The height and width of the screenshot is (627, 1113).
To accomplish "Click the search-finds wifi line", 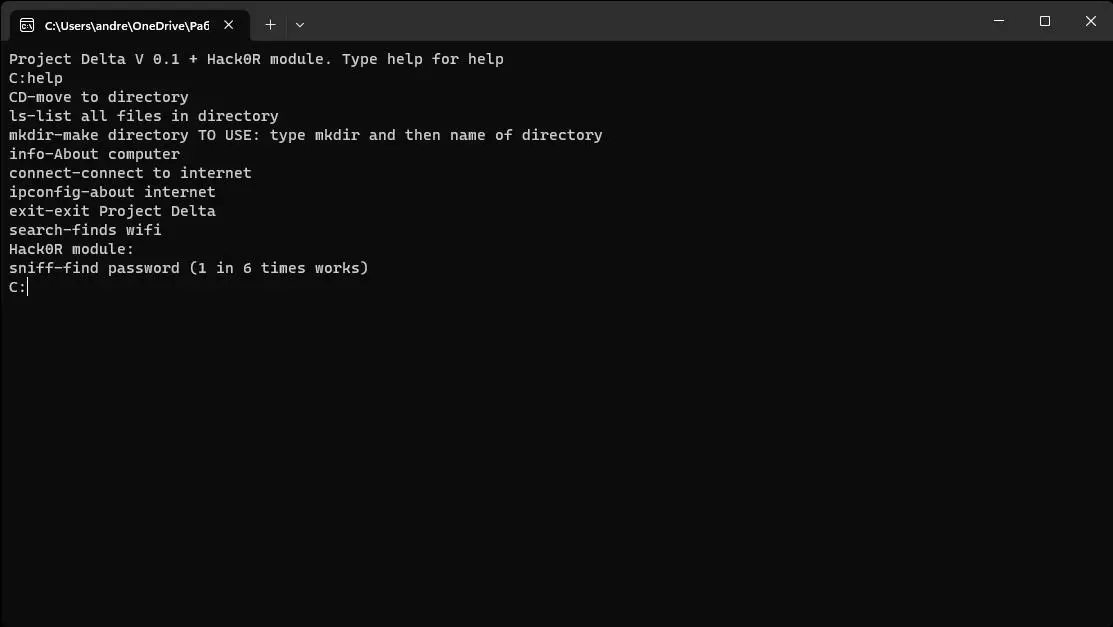I will pos(85,230).
